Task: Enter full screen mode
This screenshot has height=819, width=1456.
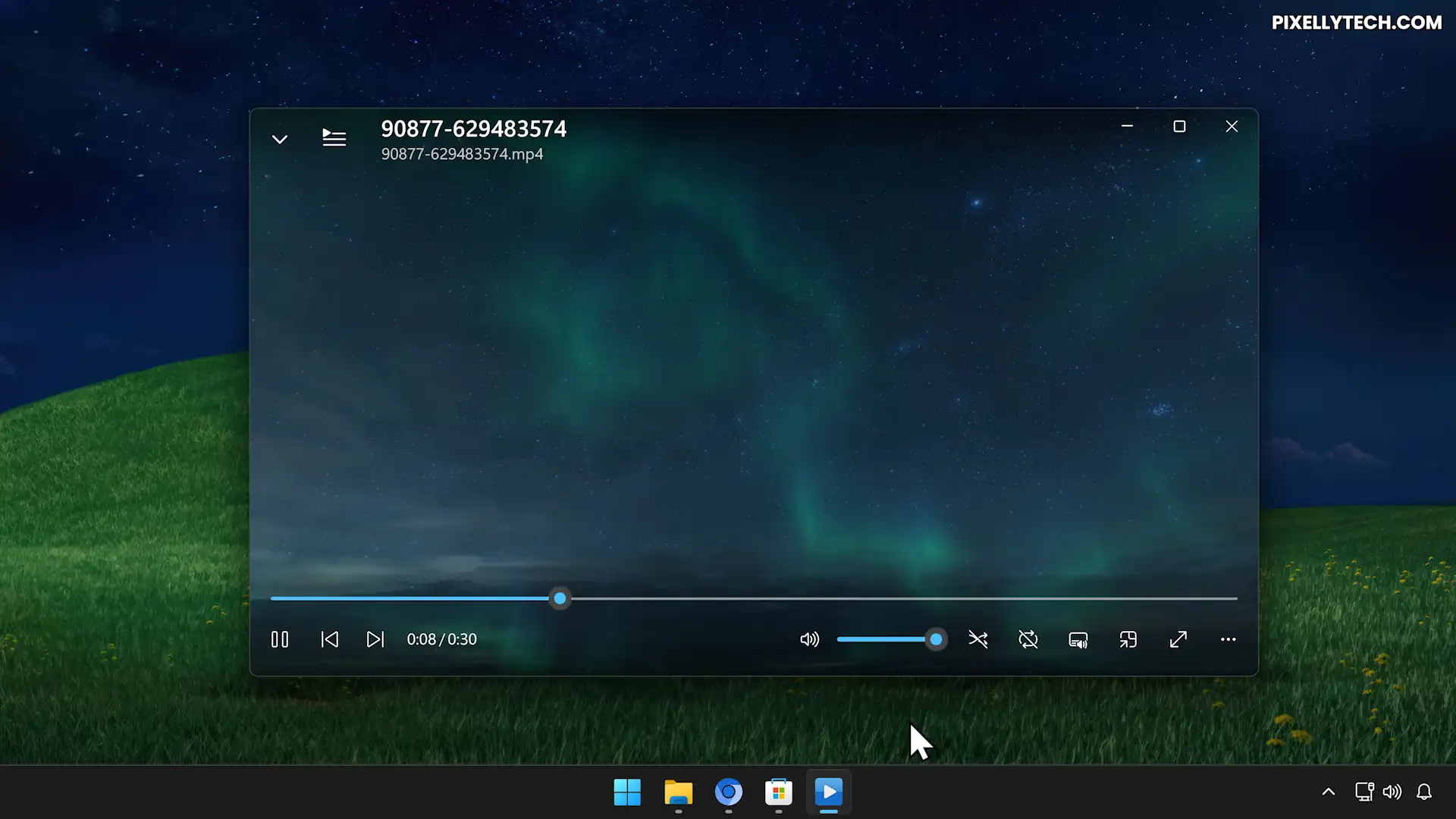Action: (1178, 639)
